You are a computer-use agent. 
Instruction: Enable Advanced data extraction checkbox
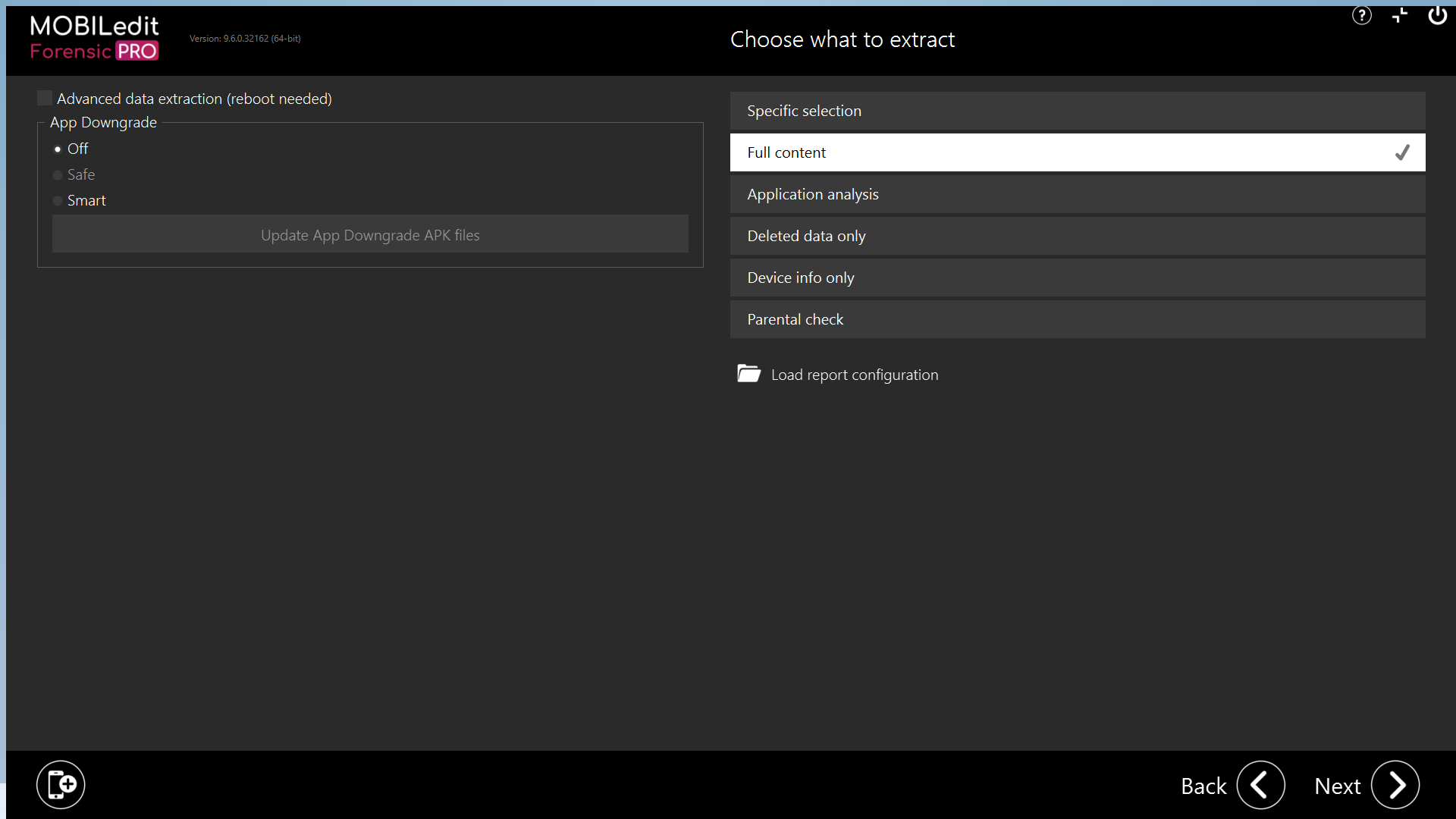45,99
